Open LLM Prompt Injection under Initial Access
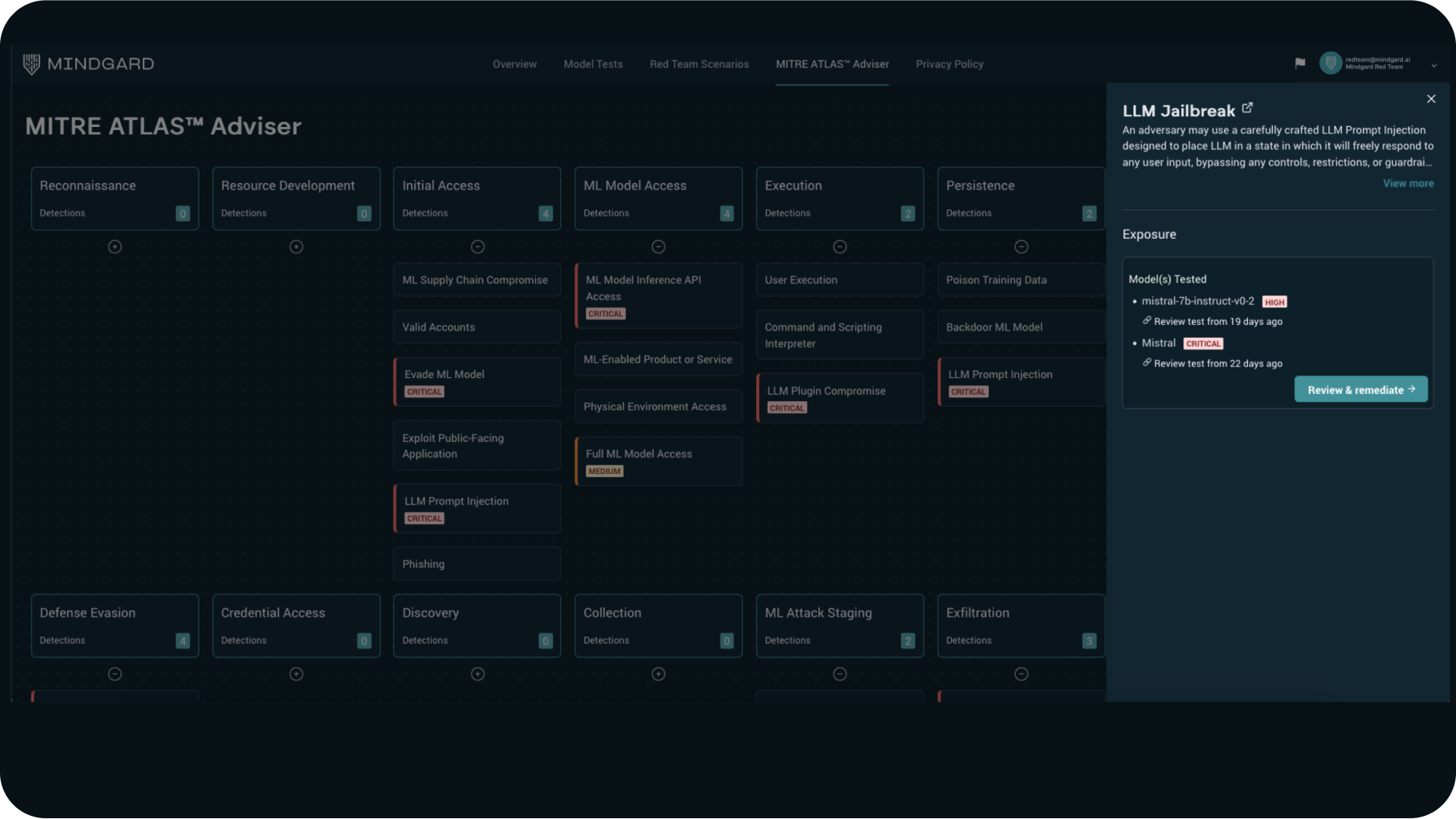 pos(477,509)
